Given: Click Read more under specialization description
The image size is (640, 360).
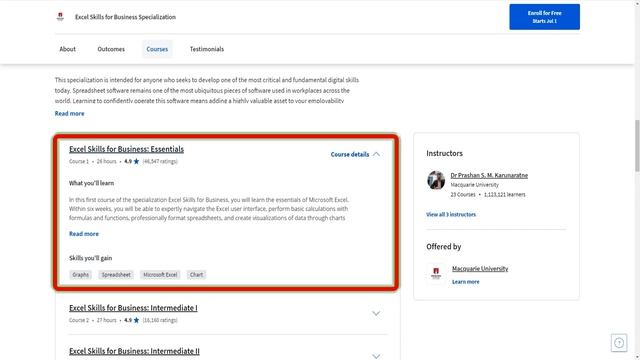Looking at the screenshot, I should coord(69,113).
